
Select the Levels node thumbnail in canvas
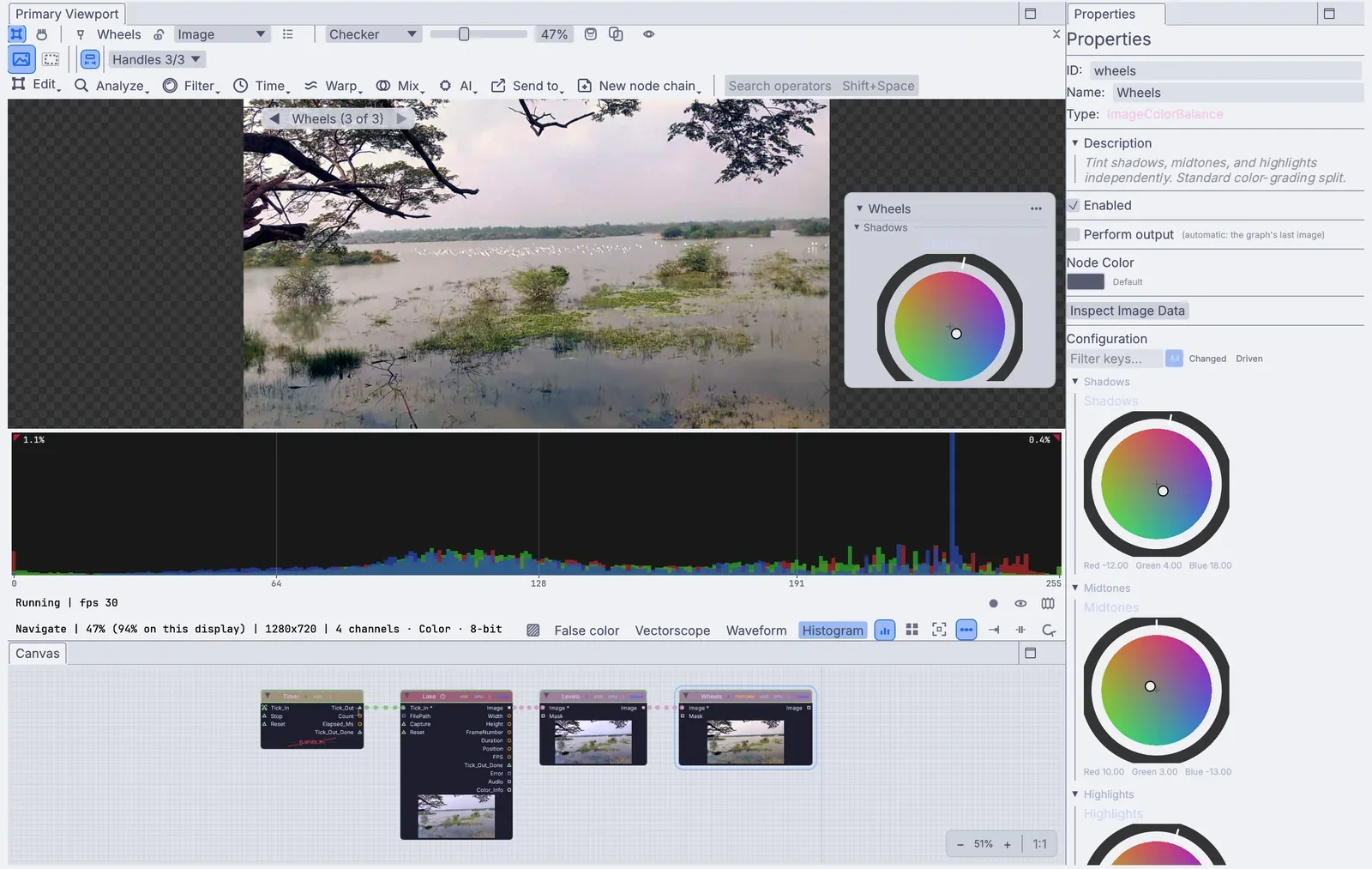point(593,742)
